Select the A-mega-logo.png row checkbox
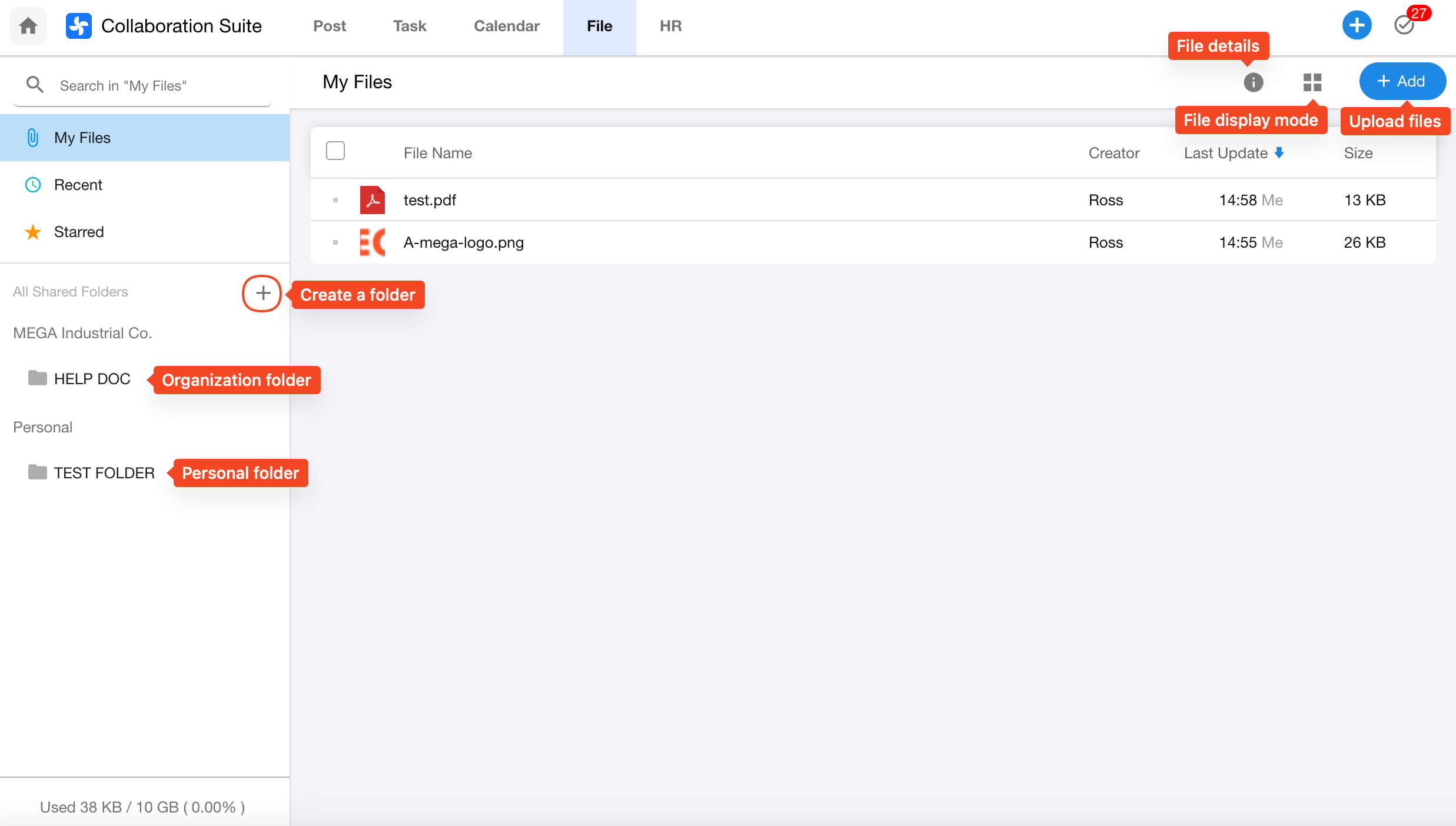 [335, 242]
